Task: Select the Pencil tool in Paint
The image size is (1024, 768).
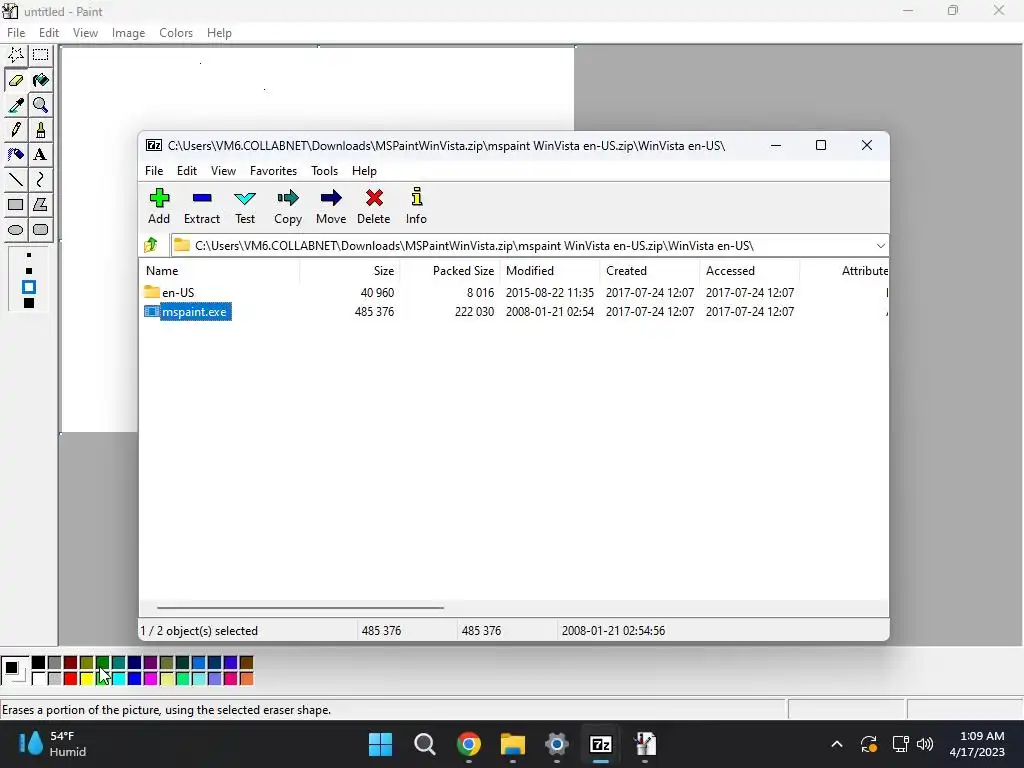Action: coord(16,130)
